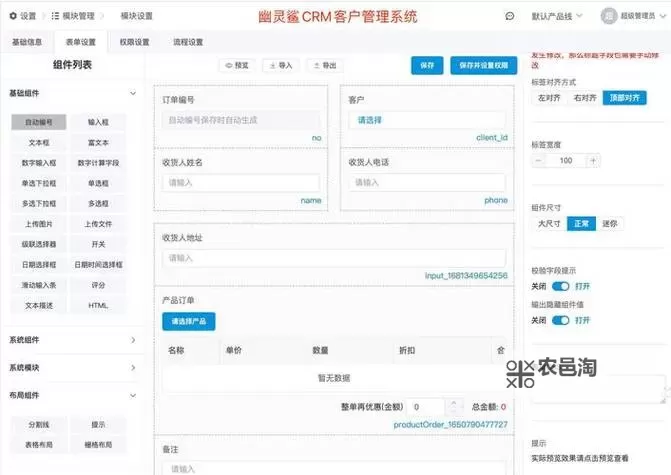Viewport: 671px width, 475px height.
Task: Open the 默认产品线 dropdown
Action: [557, 16]
